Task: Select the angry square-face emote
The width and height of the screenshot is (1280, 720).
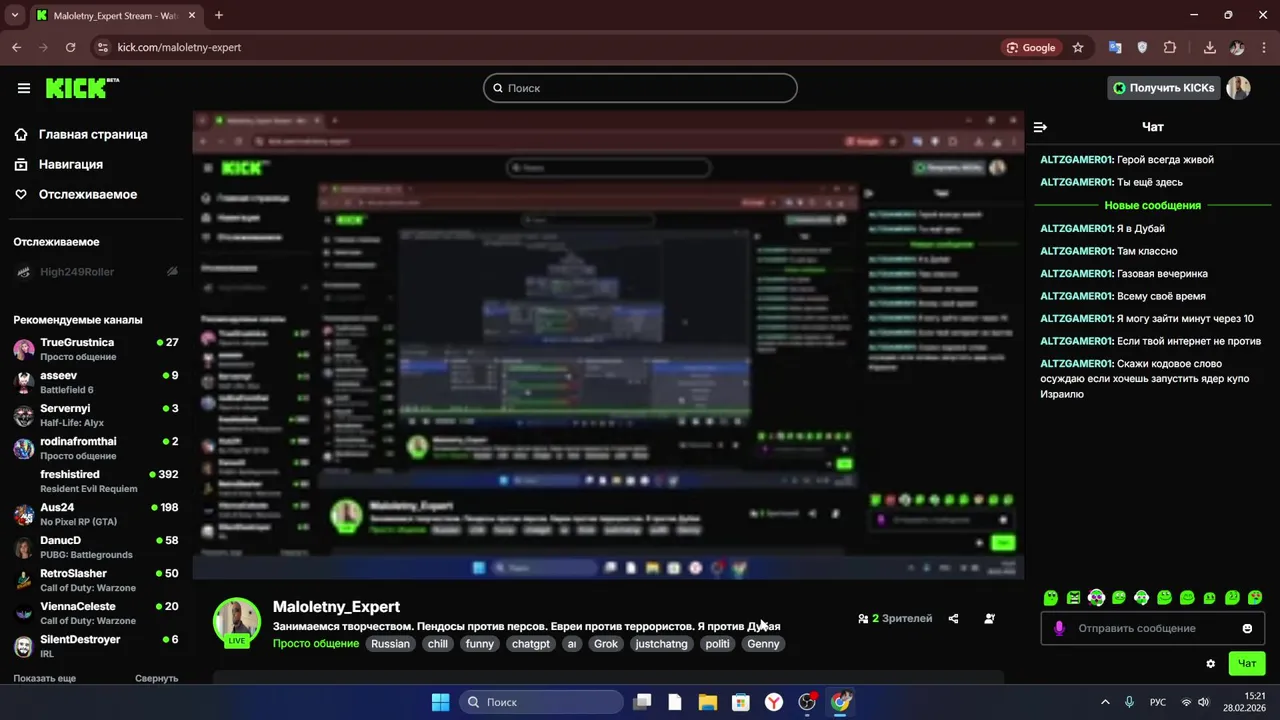Action: tap(1073, 597)
